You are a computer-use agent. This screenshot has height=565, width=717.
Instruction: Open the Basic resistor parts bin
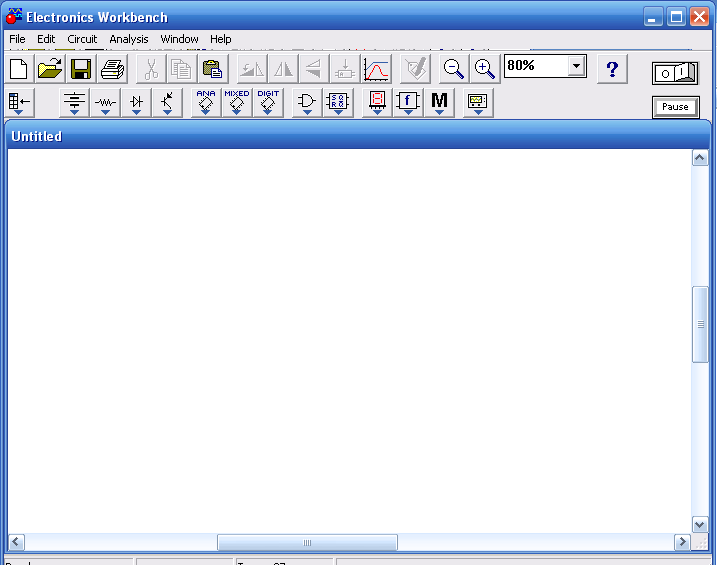[x=105, y=103]
